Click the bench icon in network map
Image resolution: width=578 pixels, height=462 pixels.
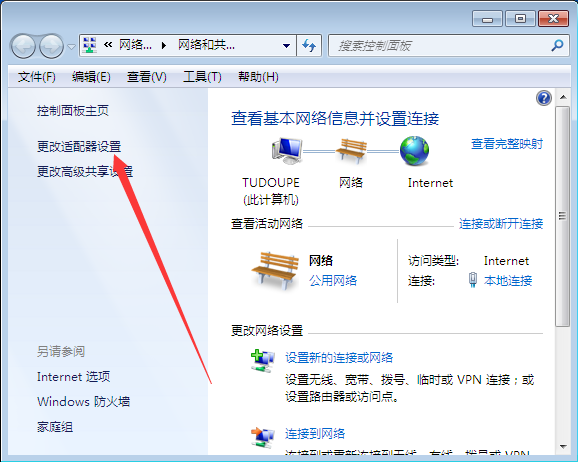(x=351, y=150)
